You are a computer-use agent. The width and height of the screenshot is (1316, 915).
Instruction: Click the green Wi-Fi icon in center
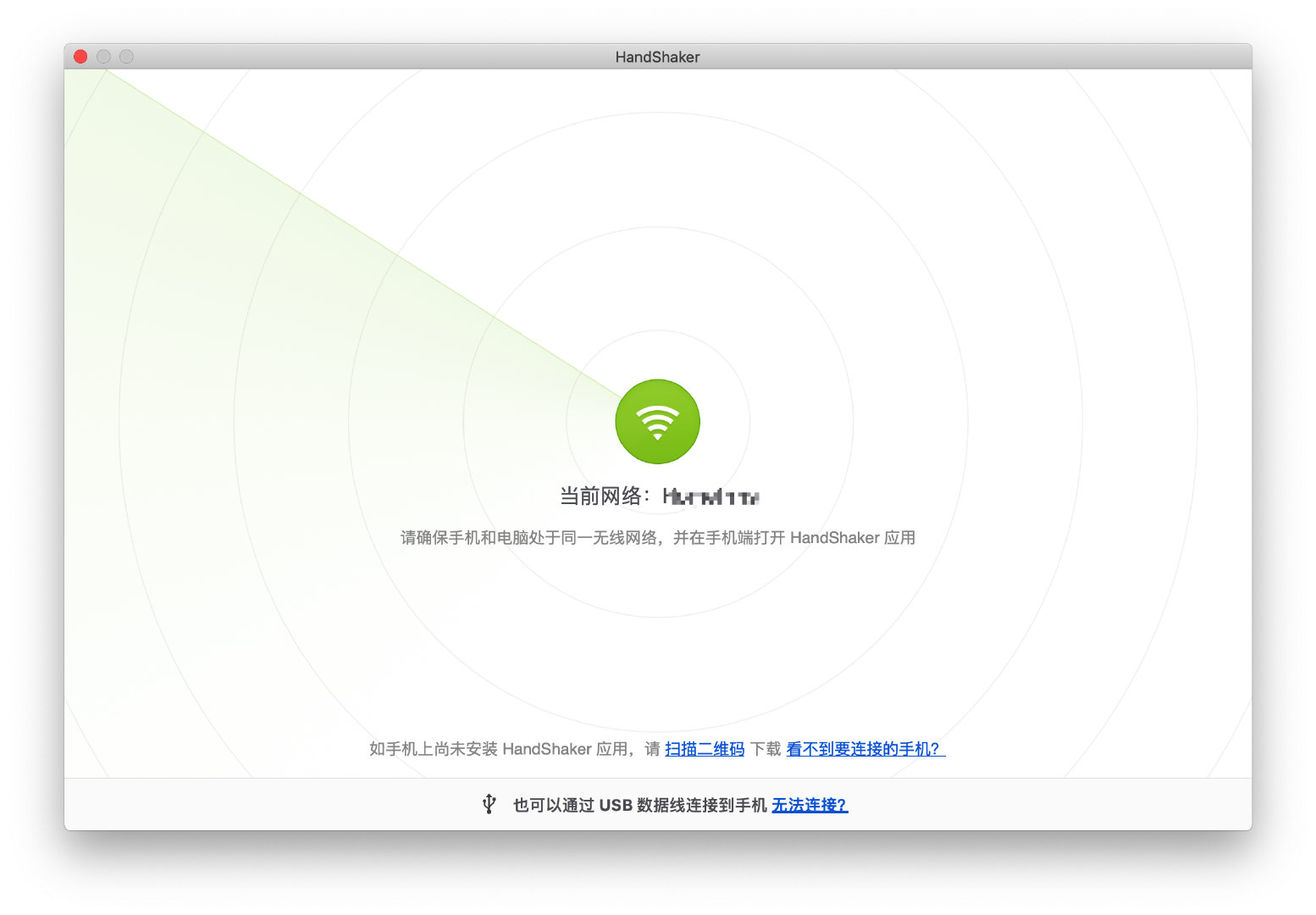[x=657, y=421]
